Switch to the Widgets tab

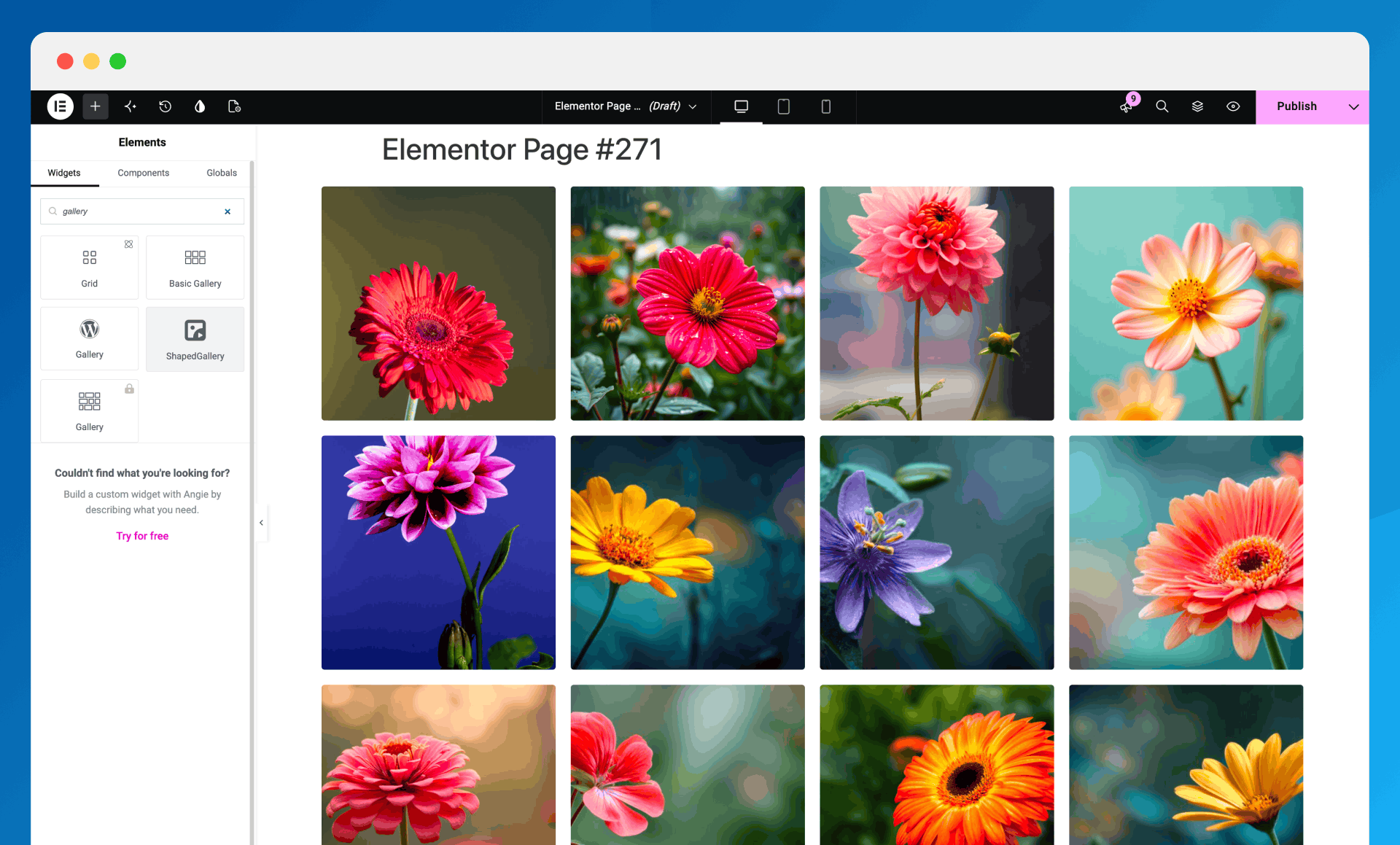pos(64,173)
